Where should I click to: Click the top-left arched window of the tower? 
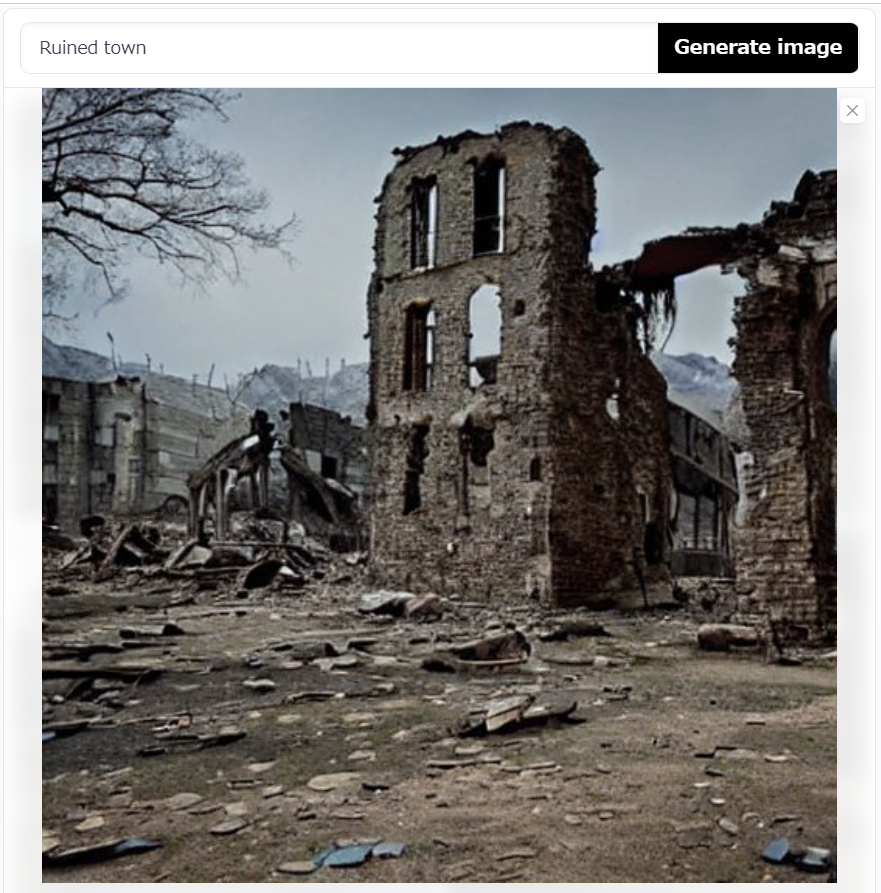(423, 222)
